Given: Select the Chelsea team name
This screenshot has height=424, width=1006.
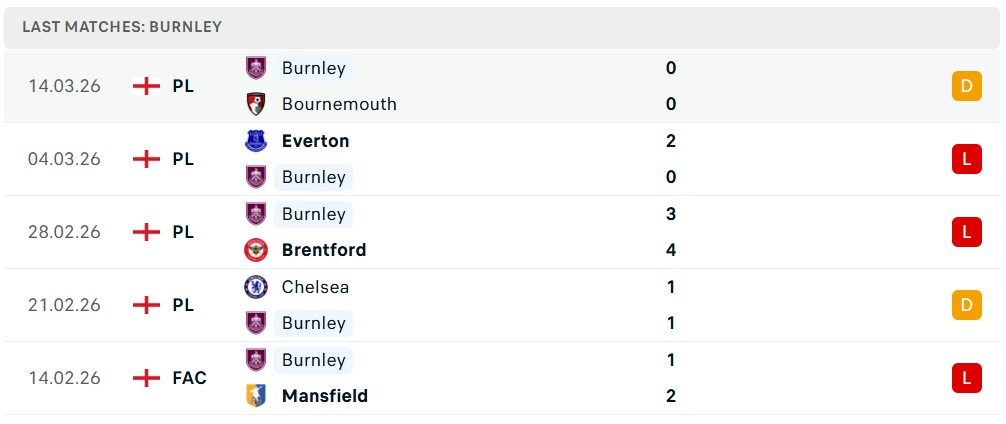Looking at the screenshot, I should point(315,287).
